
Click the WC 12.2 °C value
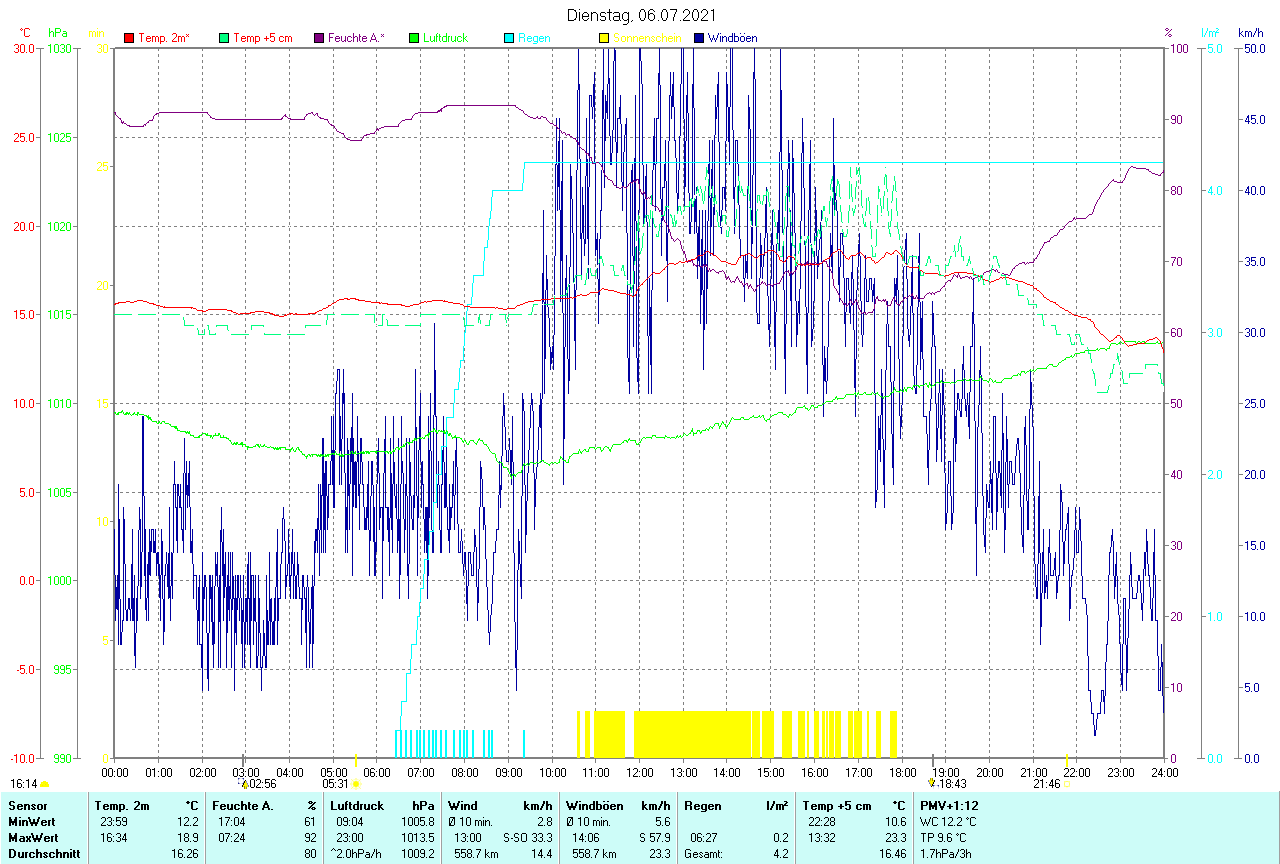pyautogui.click(x=948, y=822)
